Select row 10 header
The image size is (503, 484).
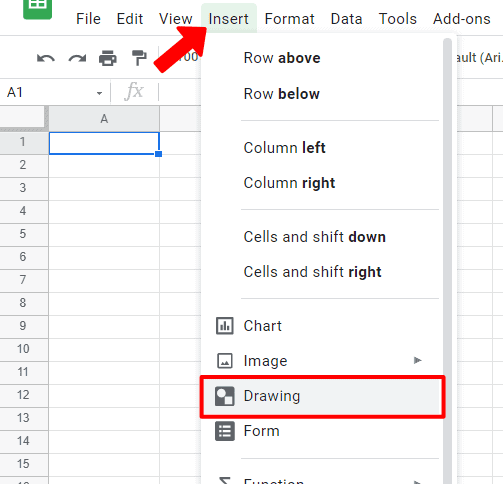pos(23,349)
